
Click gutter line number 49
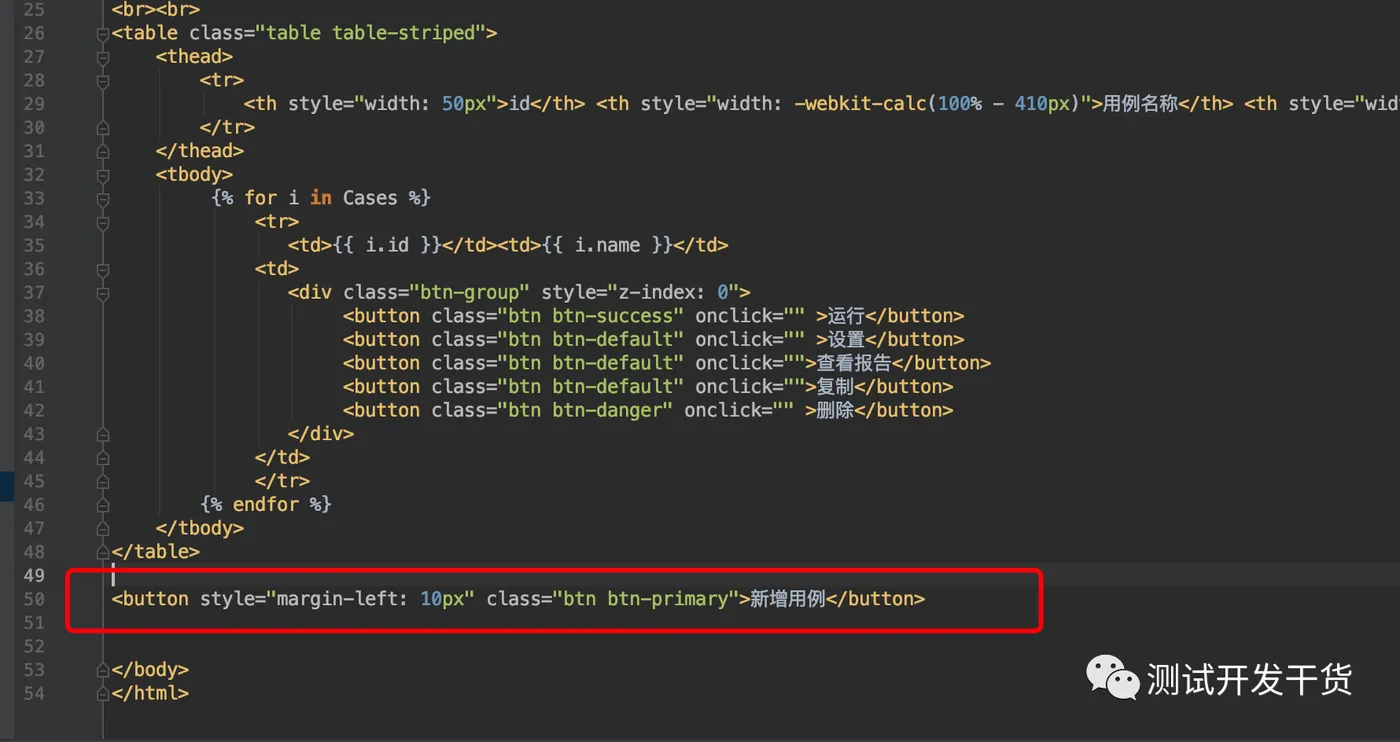(34, 575)
